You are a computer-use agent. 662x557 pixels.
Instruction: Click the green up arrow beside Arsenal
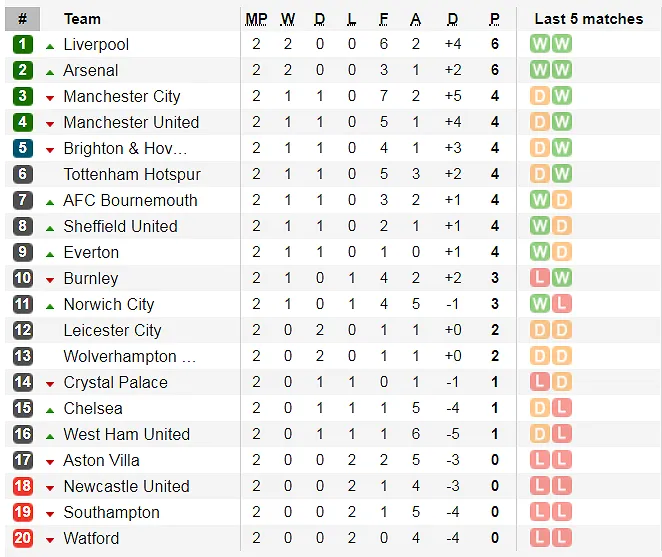click(50, 71)
